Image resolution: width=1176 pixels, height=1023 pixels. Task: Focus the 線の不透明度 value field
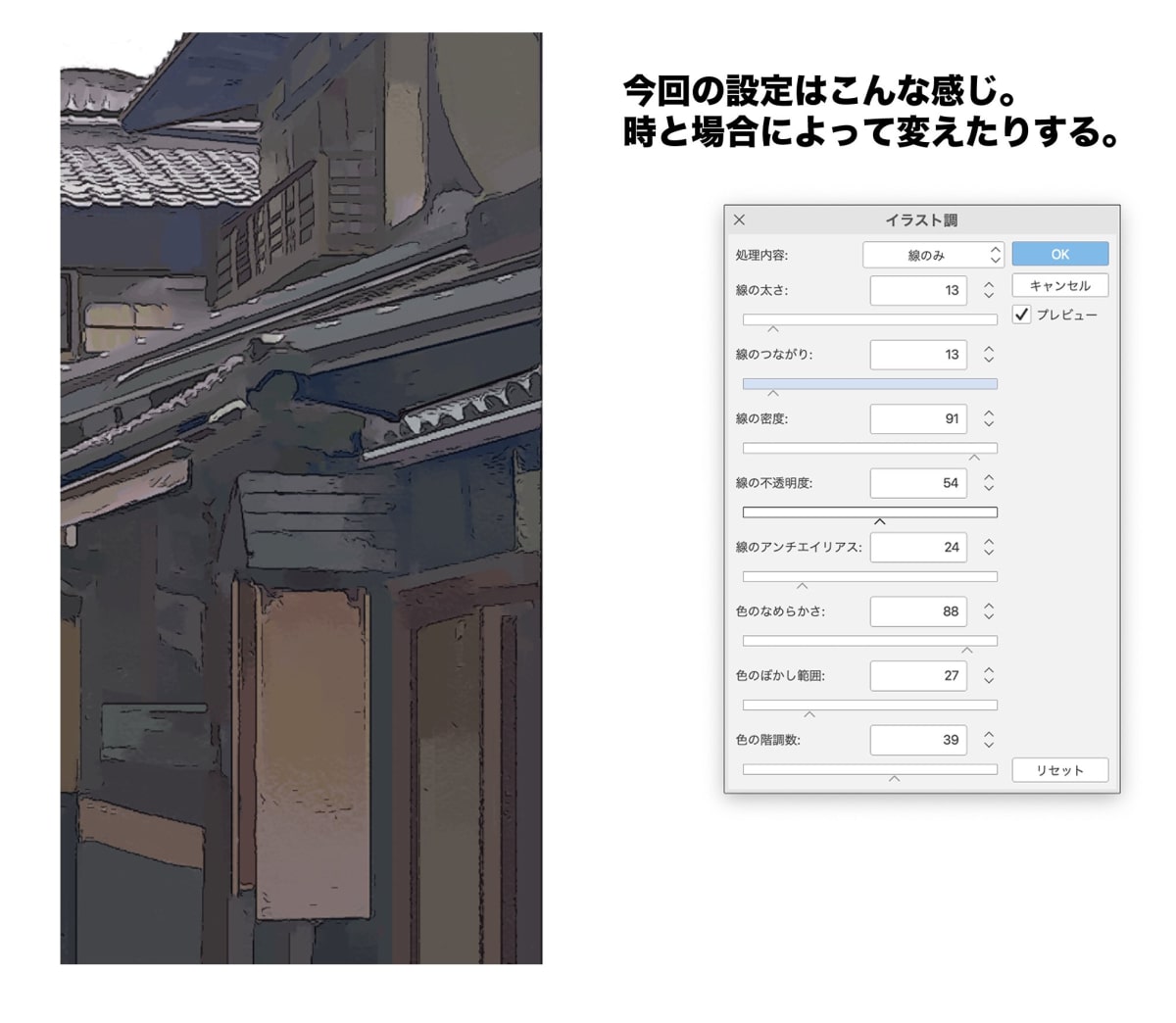(918, 483)
